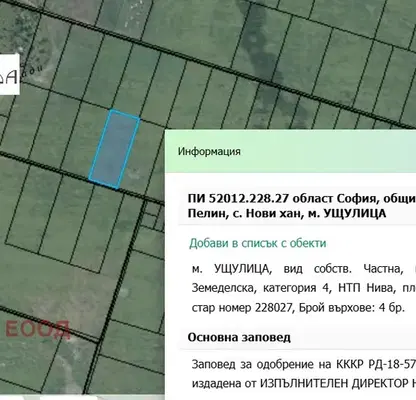Click text 'Земеделска, категория 4, НТП Нива'

(x=294, y=288)
